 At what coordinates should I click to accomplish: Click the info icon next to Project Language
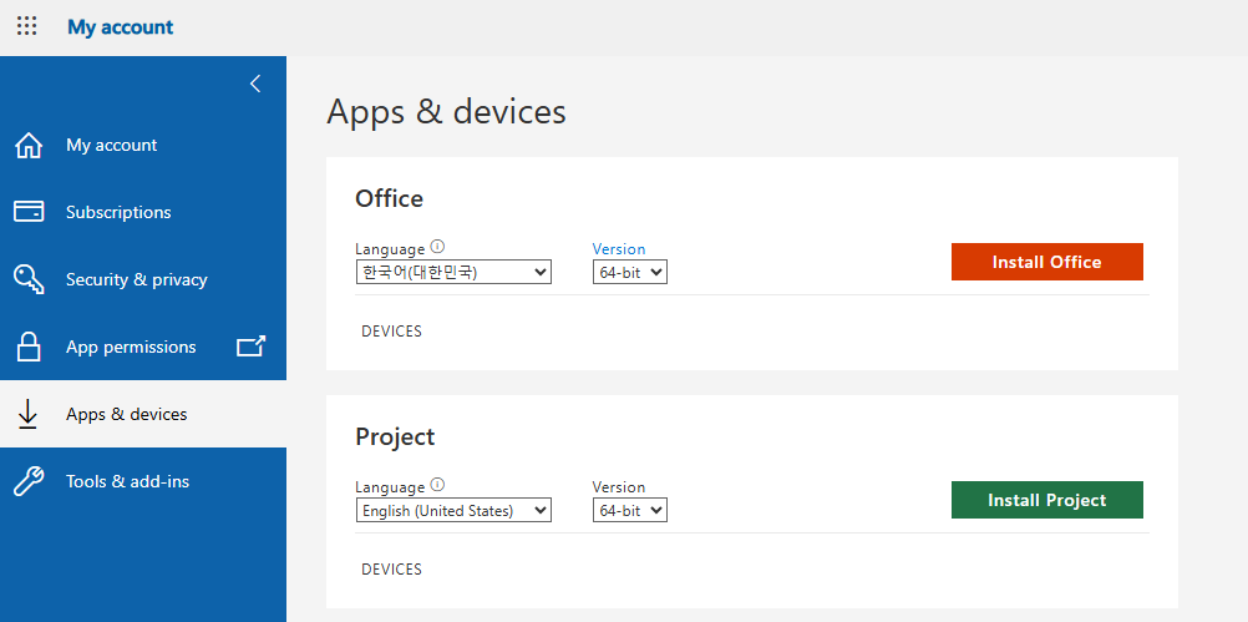tap(437, 485)
